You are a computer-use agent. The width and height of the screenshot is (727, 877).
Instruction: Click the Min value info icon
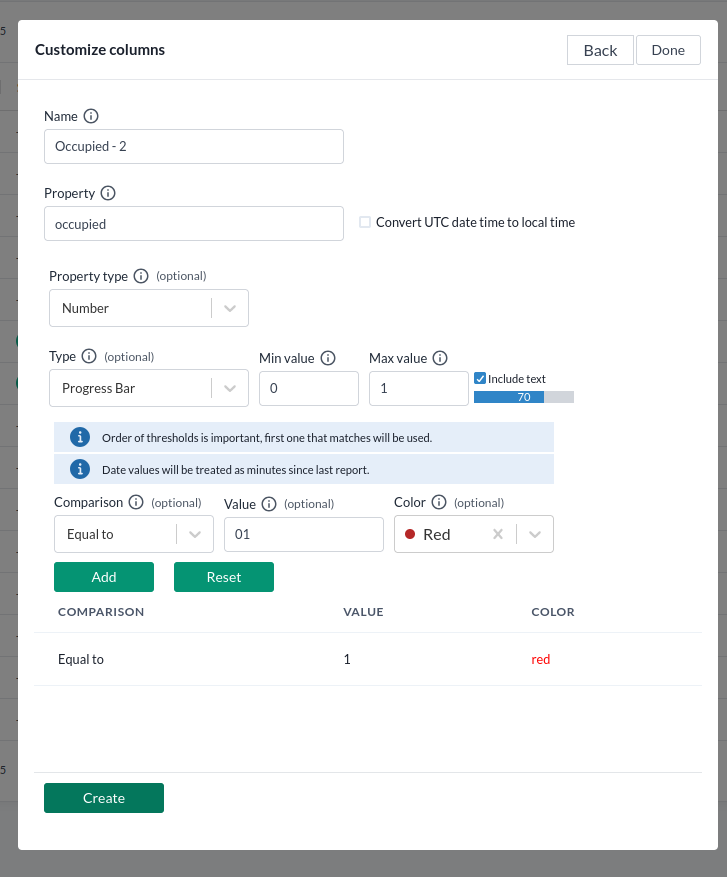pyautogui.click(x=327, y=358)
